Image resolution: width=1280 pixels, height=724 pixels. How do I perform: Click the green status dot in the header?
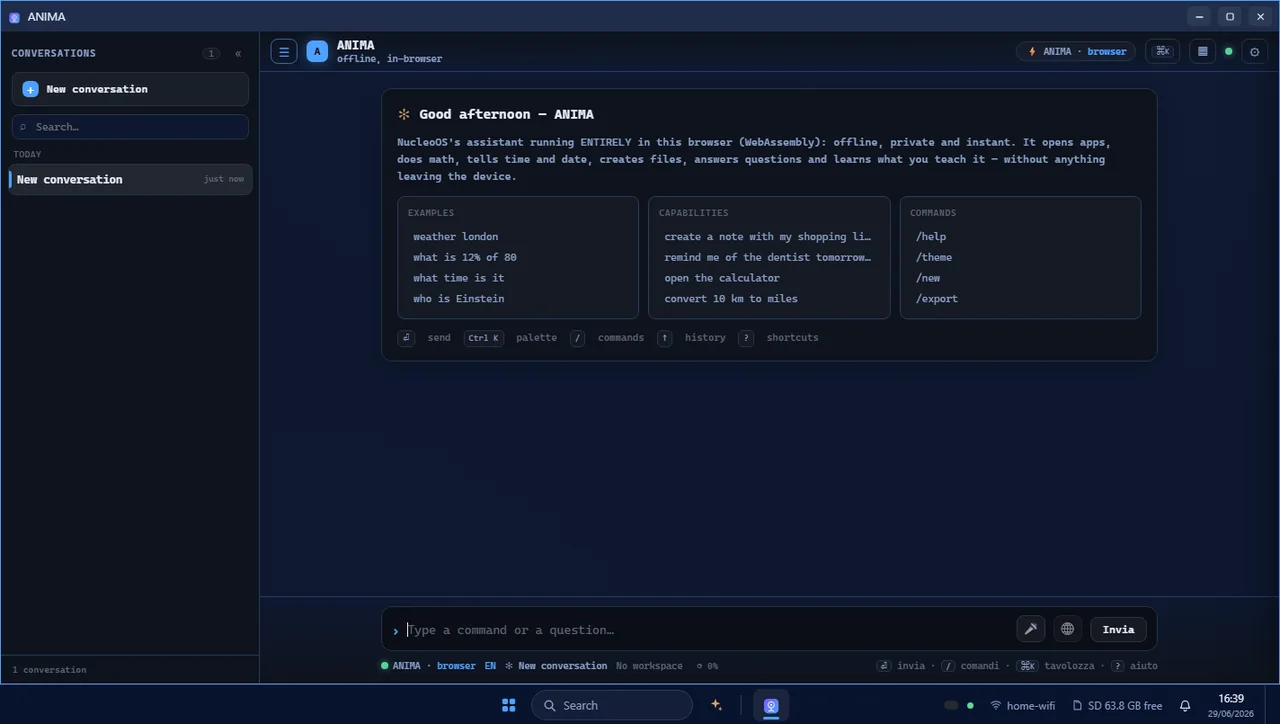coord(1229,52)
